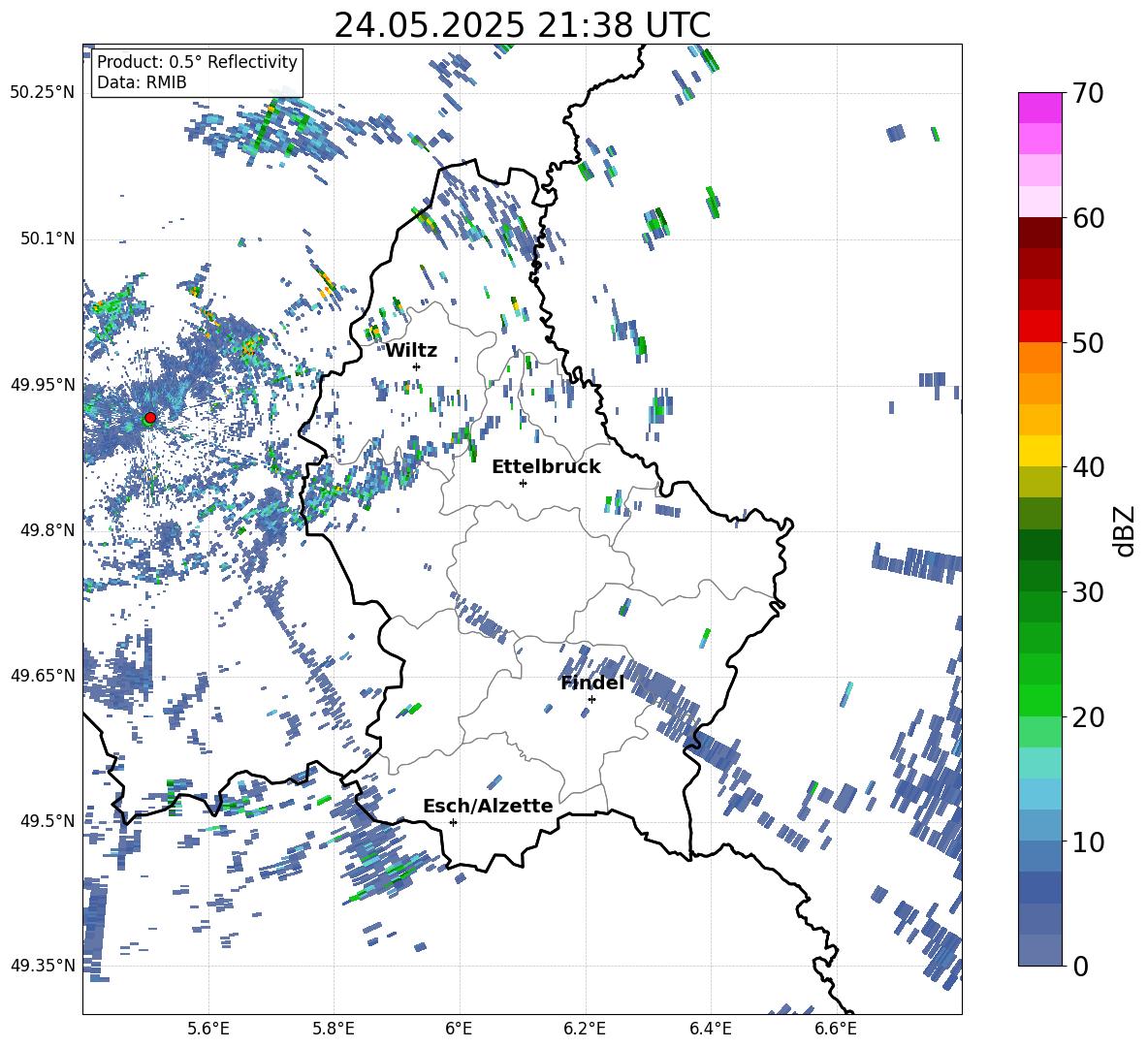Click the 'Product: 0.5° Reflectivity' text
The image size is (1148, 1048).
[197, 61]
